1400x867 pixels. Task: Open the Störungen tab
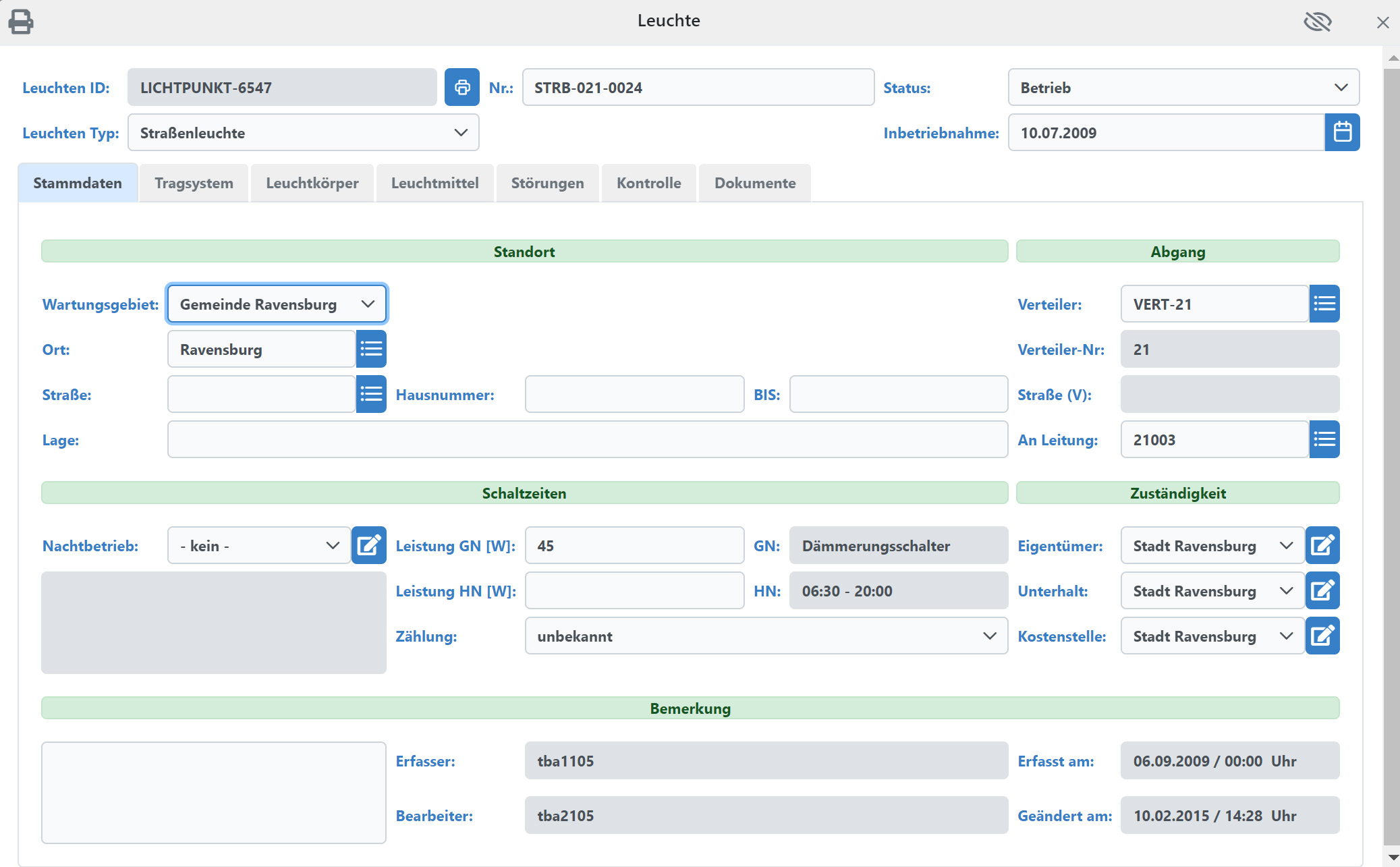[547, 182]
